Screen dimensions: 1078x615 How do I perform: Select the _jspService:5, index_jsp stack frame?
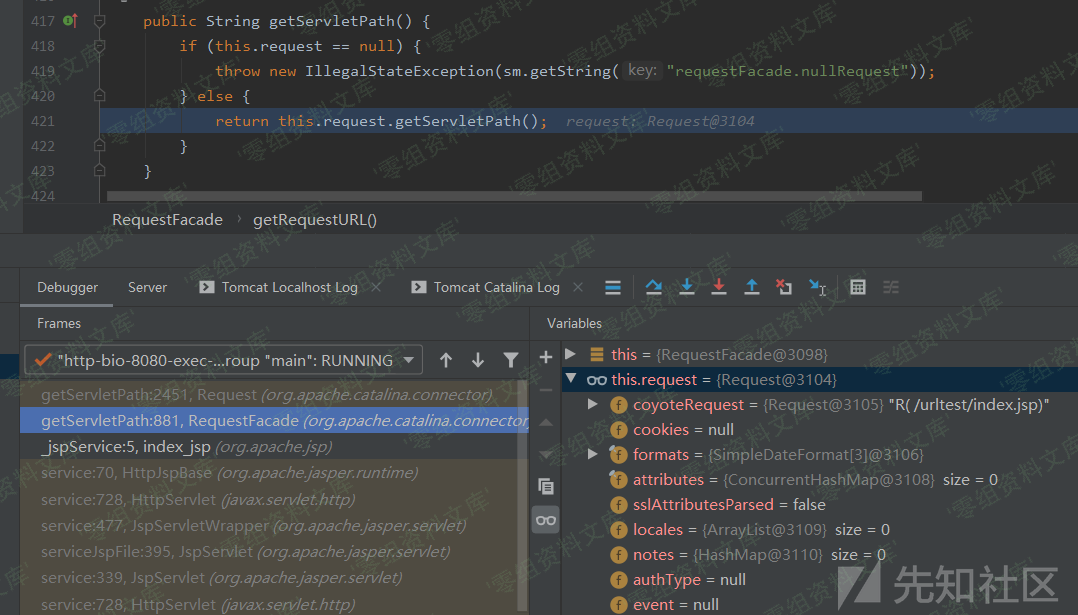(x=186, y=447)
